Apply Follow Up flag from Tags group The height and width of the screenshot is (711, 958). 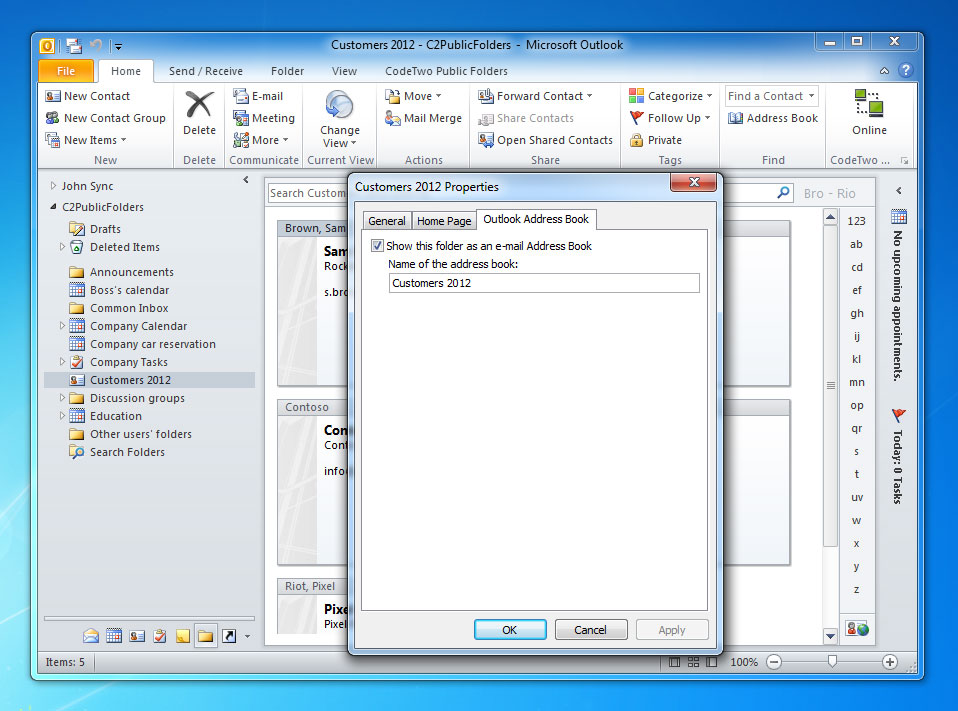668,118
